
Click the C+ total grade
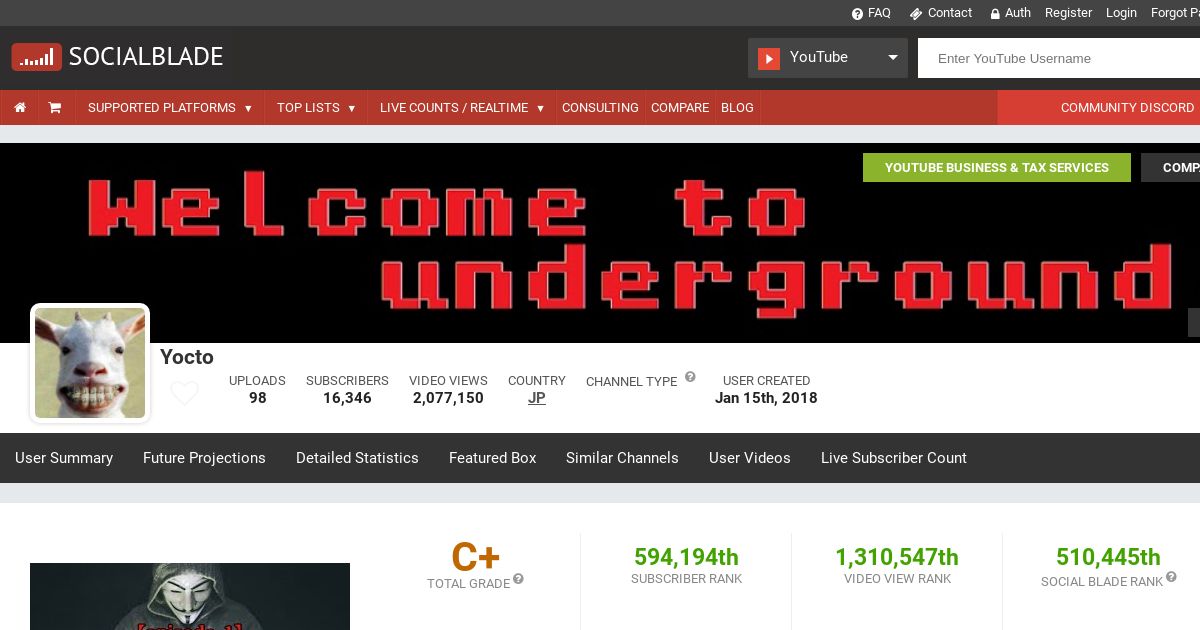pyautogui.click(x=475, y=557)
